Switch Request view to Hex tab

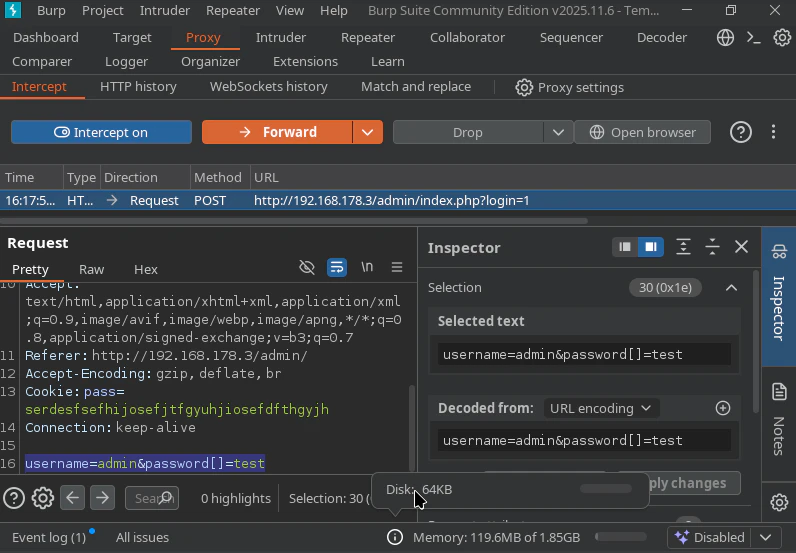click(146, 269)
